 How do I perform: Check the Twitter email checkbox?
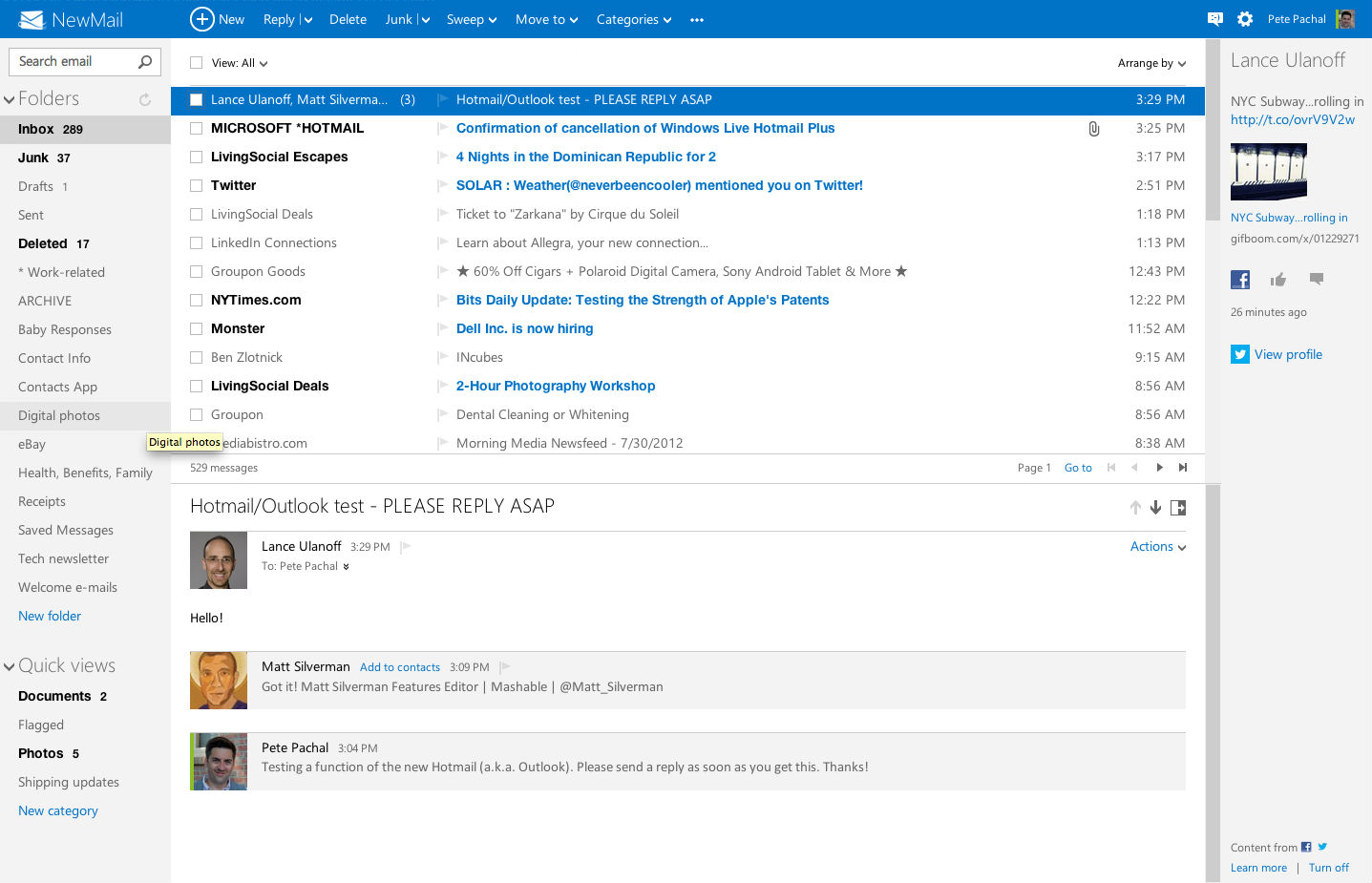coord(196,185)
